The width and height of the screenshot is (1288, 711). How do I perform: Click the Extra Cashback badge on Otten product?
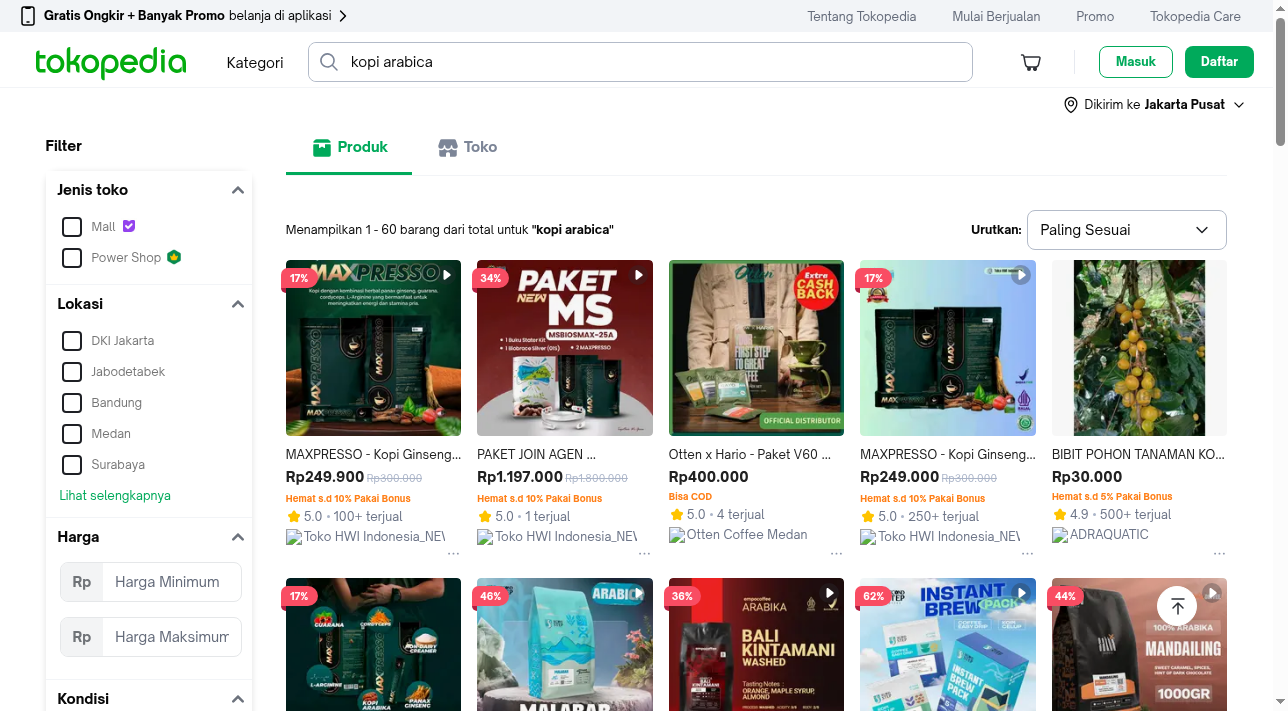(x=815, y=289)
